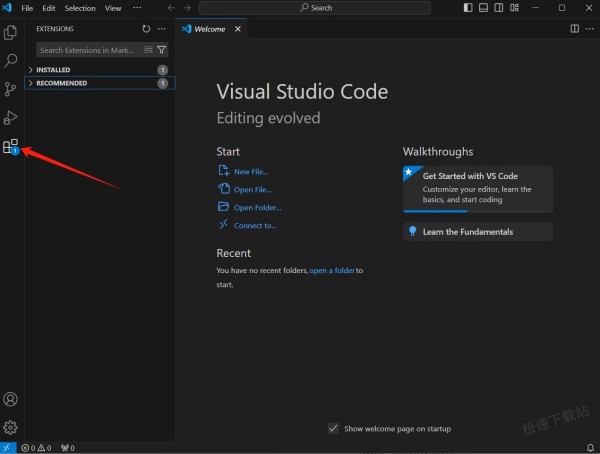Click the Open Folder... link
This screenshot has width=600, height=454.
tap(257, 207)
